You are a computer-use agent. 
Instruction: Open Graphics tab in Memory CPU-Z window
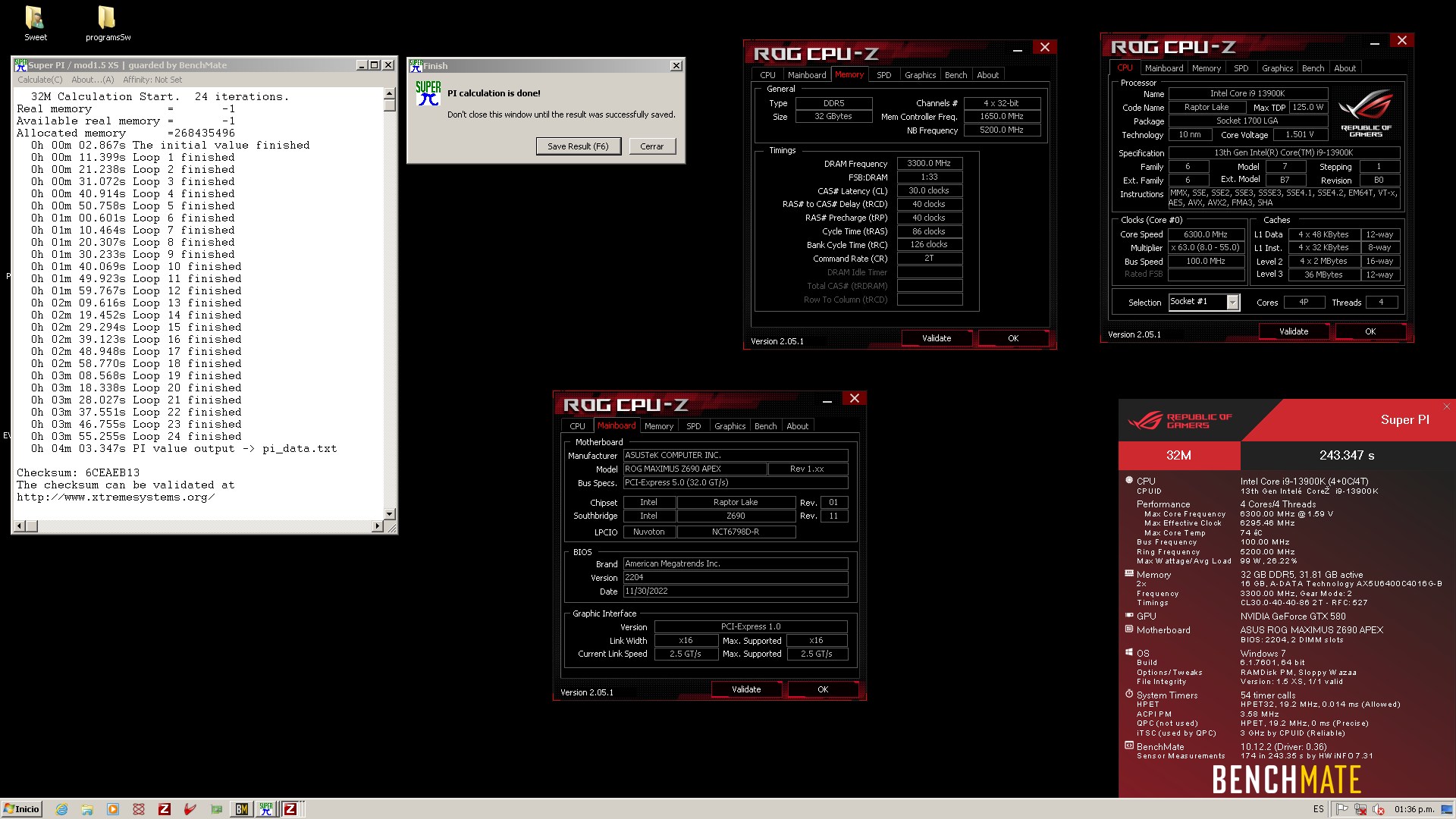click(920, 75)
